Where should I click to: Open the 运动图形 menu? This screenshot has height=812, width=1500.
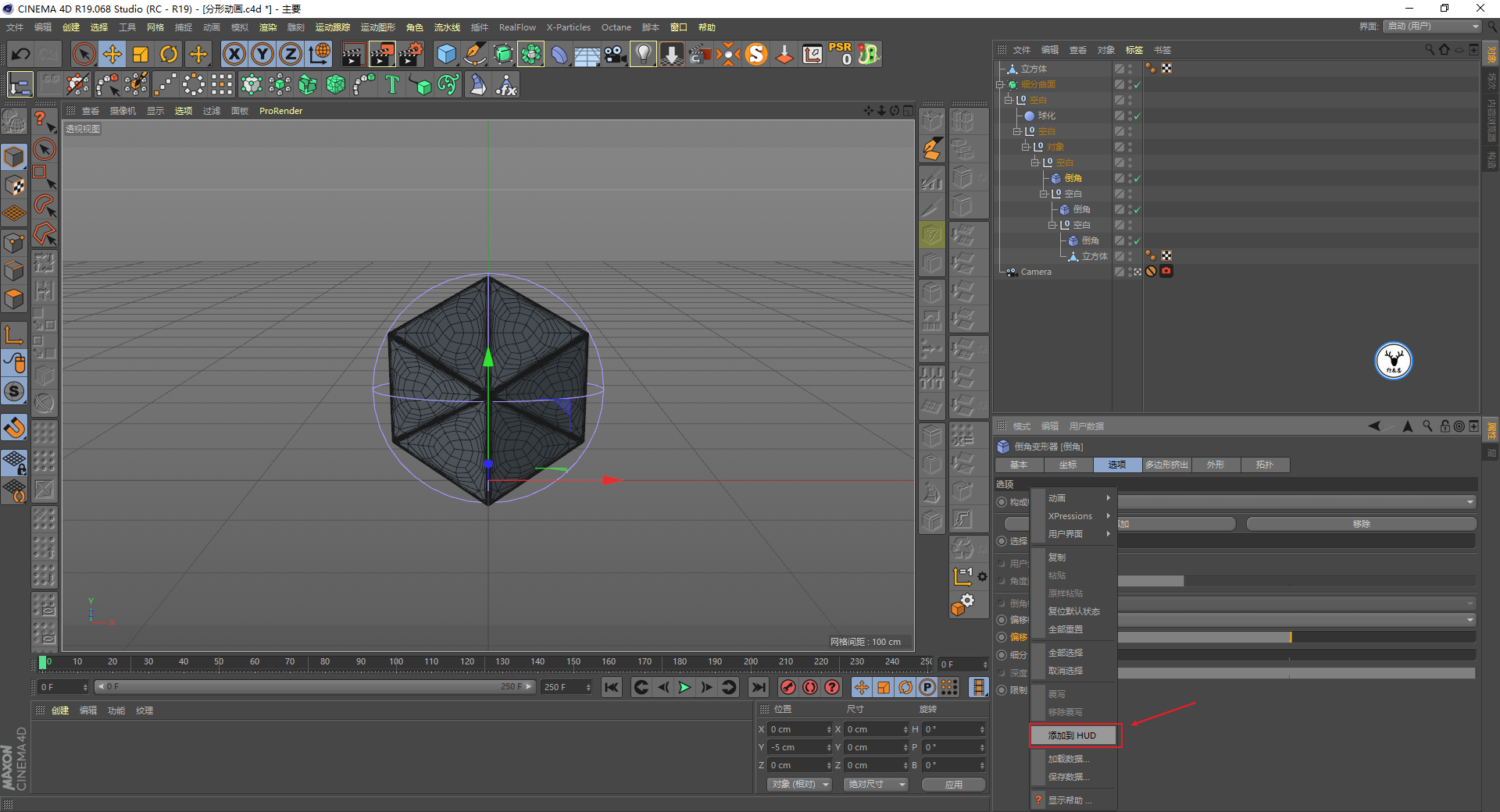click(x=377, y=27)
